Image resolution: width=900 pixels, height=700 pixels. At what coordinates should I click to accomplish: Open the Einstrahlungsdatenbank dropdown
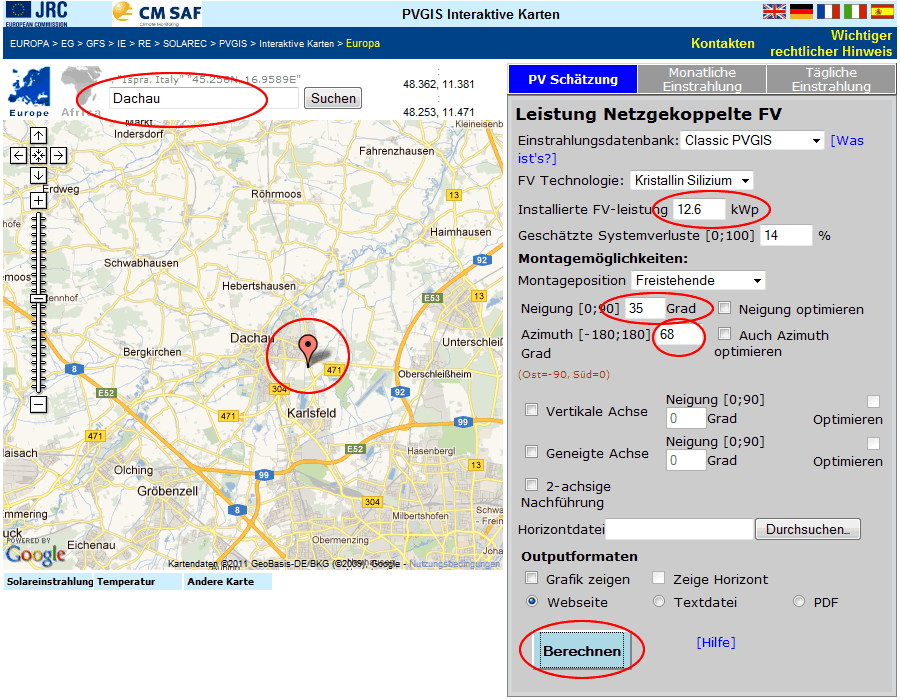tap(751, 141)
